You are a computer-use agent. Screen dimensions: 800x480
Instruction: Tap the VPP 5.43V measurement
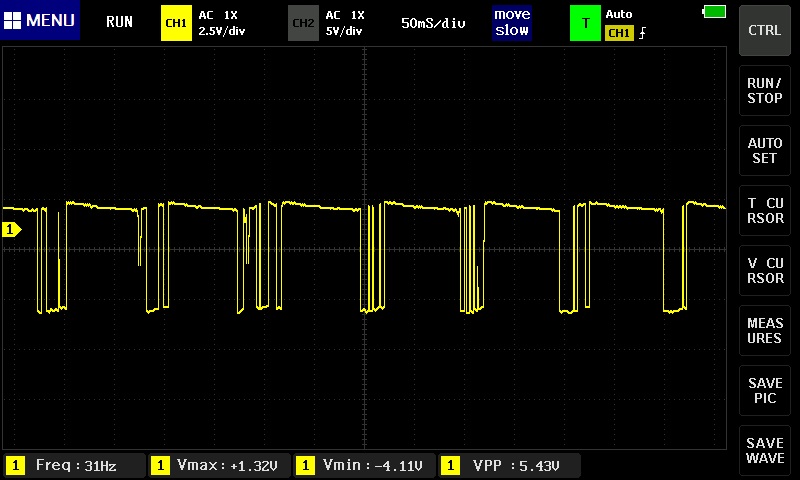click(x=510, y=465)
